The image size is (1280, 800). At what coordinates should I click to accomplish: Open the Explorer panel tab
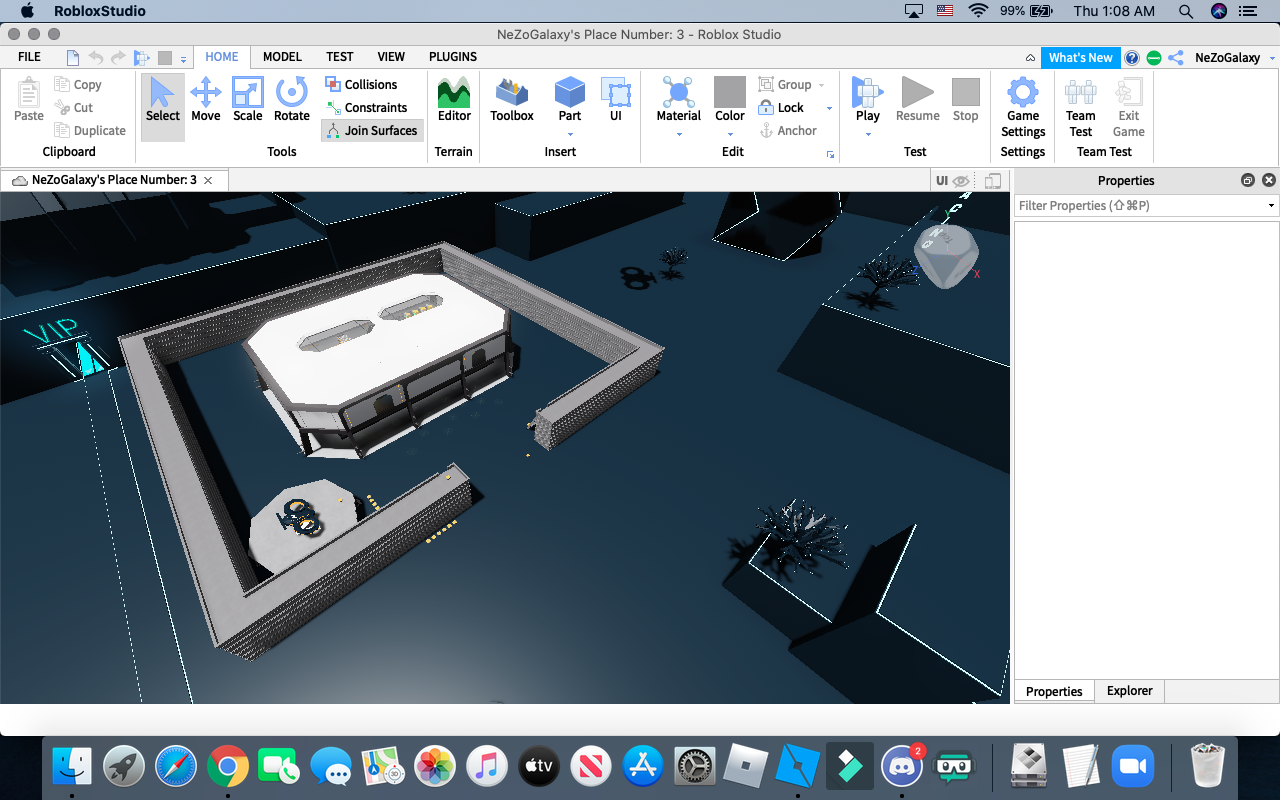(1129, 690)
